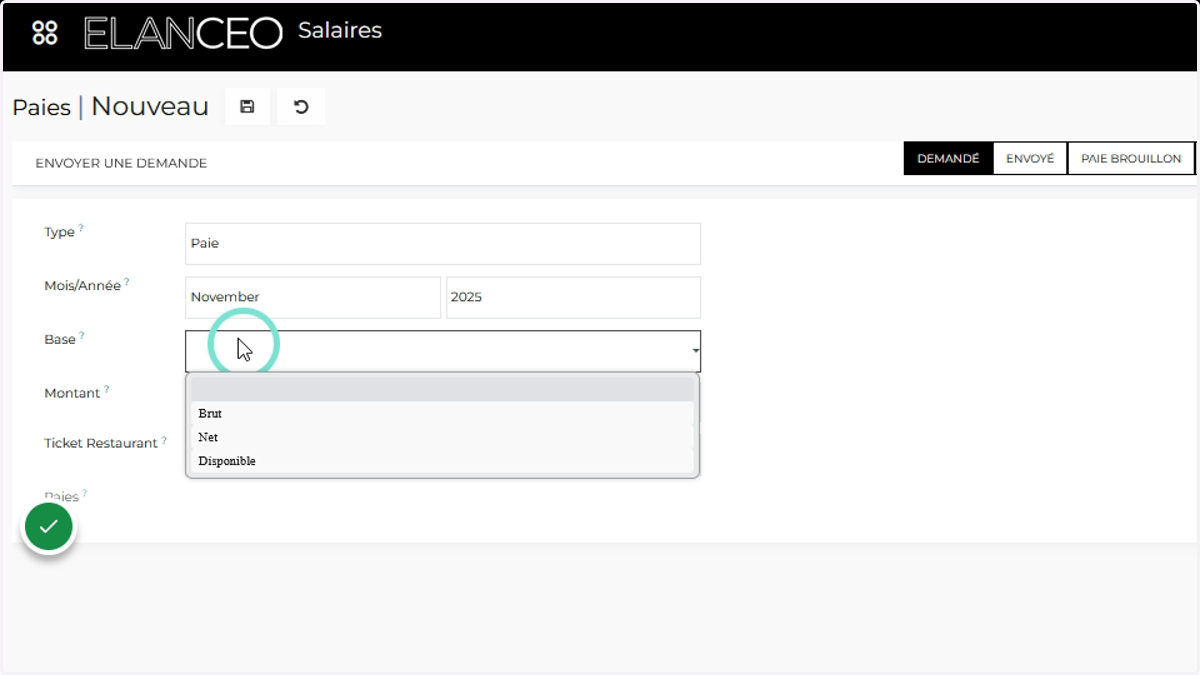Image resolution: width=1200 pixels, height=675 pixels.
Task: Choose Disponible in the Base list
Action: [x=442, y=461]
